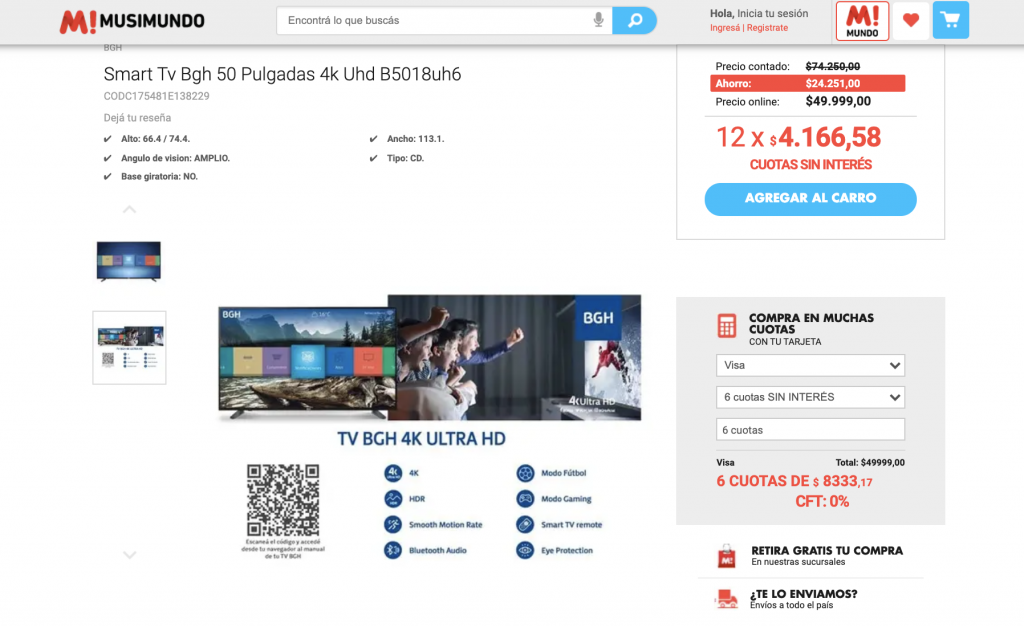Click the Smart TV remote icon
Screen dimensions: 1024x627
(525, 524)
